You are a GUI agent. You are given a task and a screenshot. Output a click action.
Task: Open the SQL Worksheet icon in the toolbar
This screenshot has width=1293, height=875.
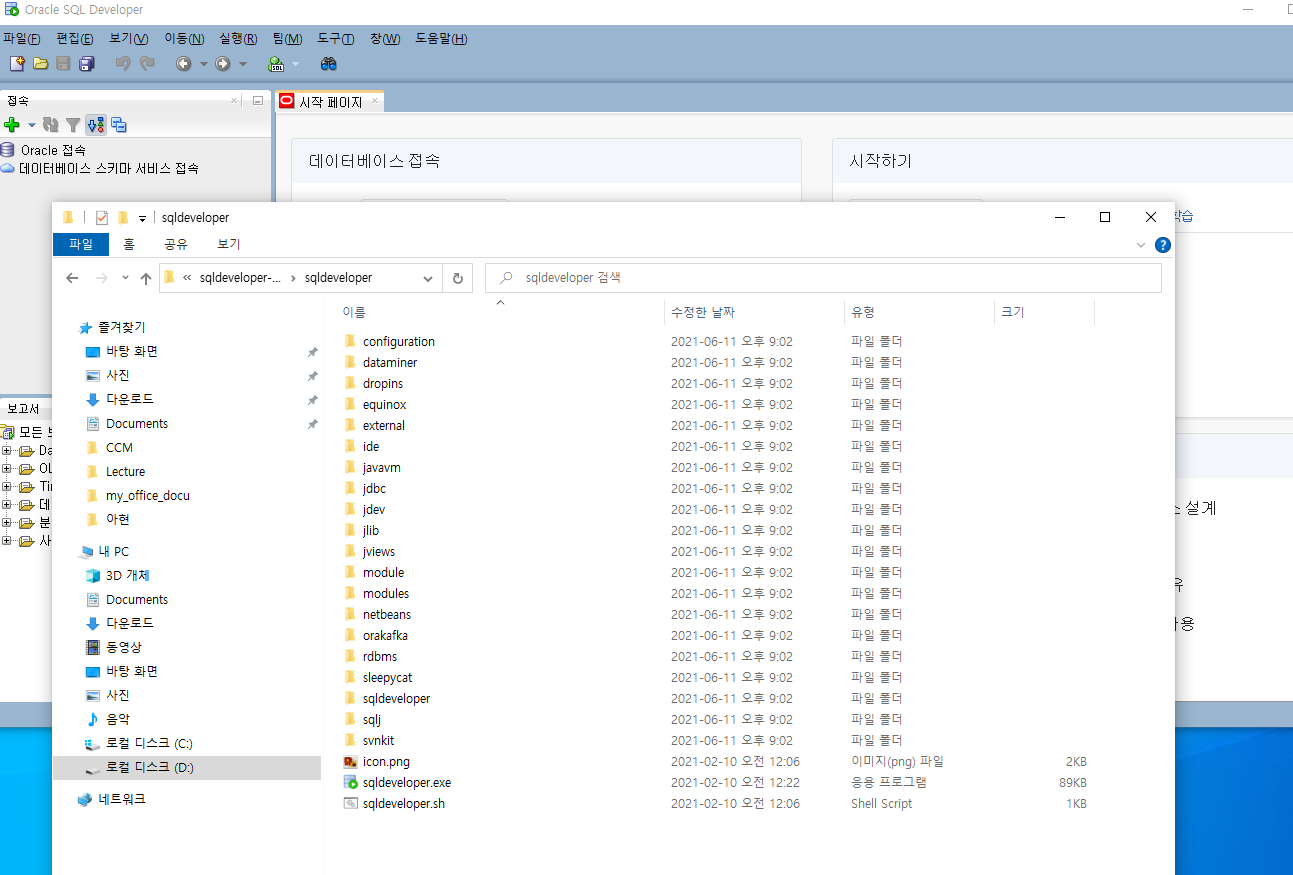coord(276,64)
